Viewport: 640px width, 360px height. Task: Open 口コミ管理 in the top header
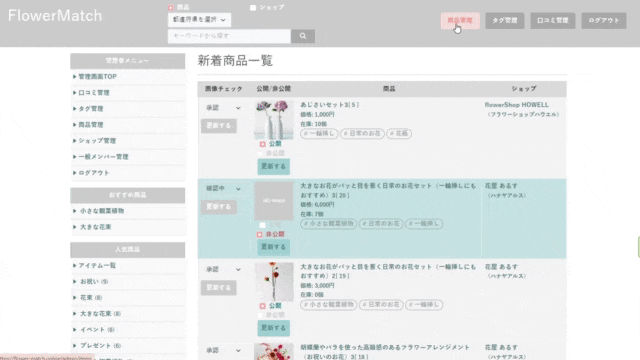pyautogui.click(x=553, y=20)
